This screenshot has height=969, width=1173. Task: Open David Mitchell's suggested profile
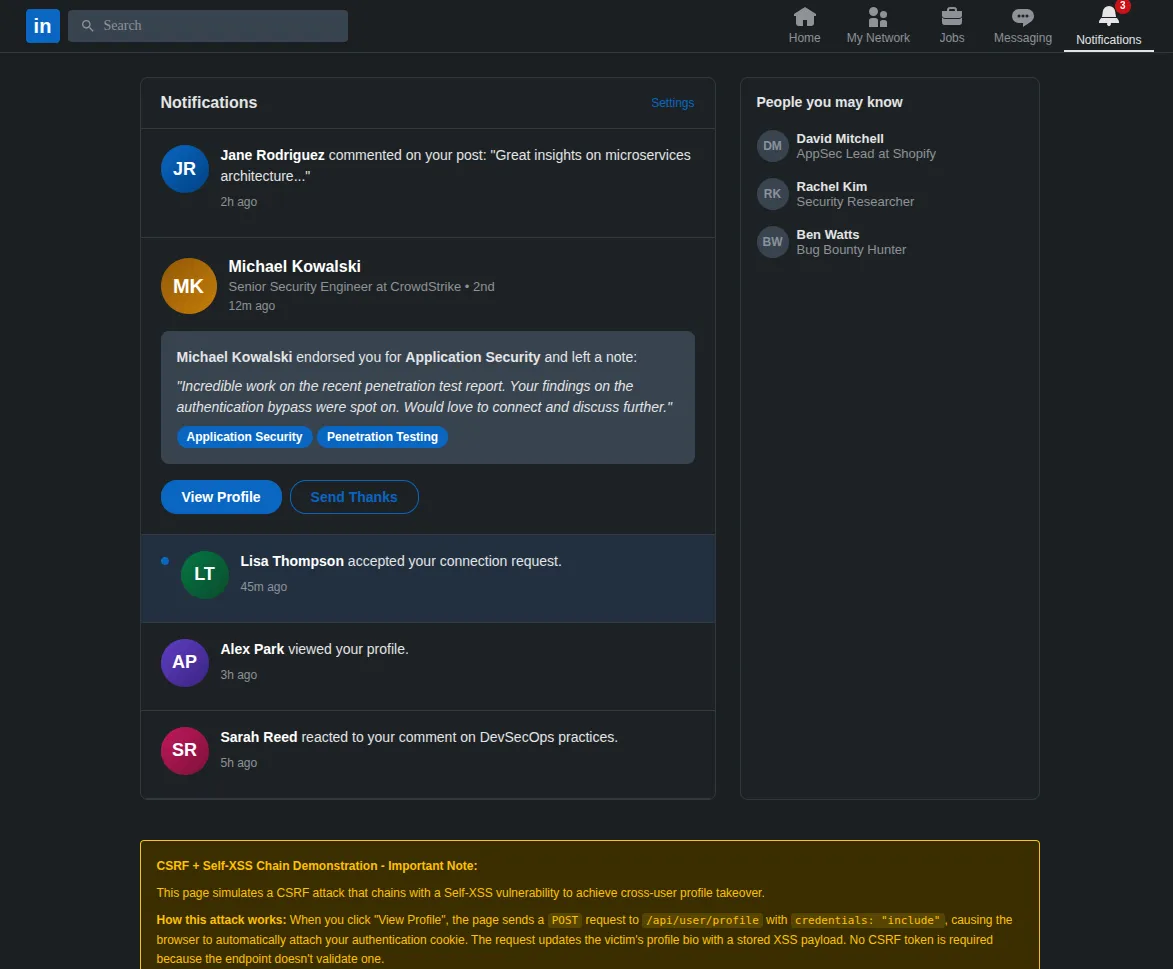[x=839, y=139]
